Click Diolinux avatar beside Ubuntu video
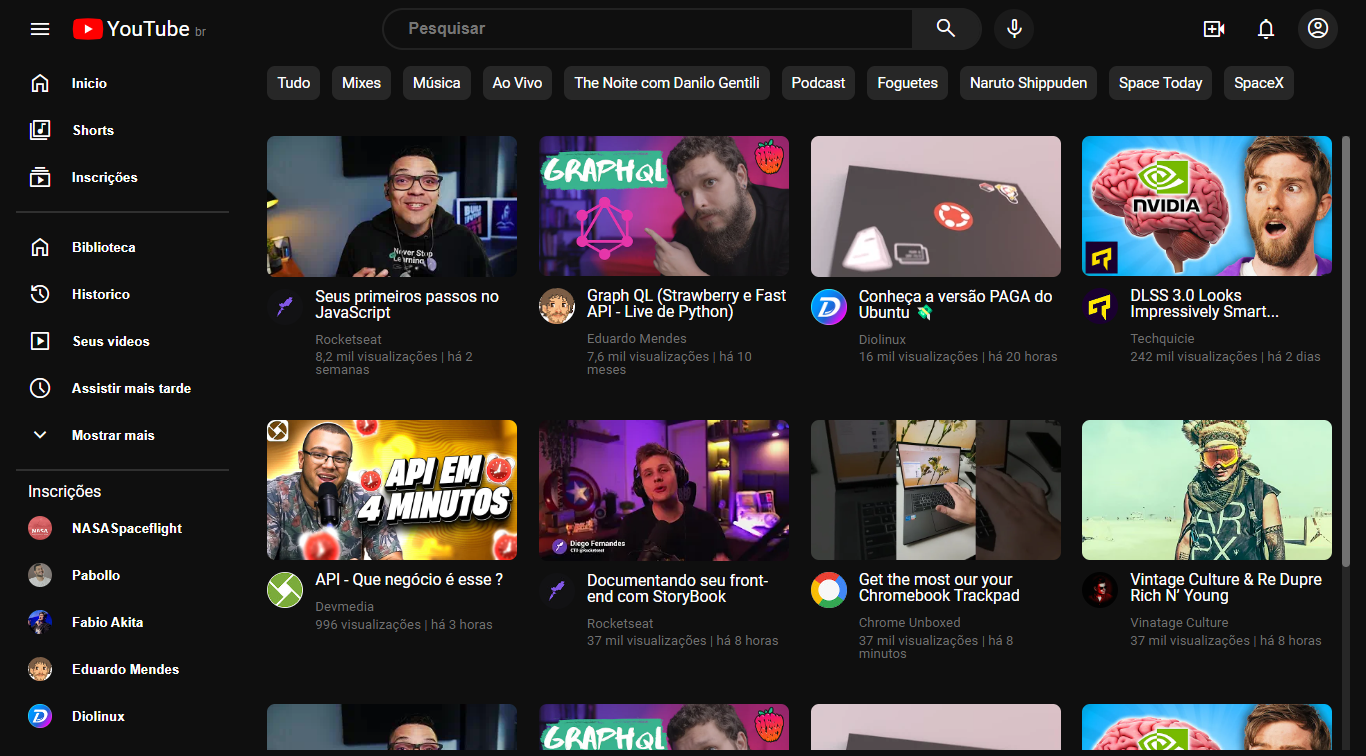This screenshot has width=1366, height=756. 829,306
